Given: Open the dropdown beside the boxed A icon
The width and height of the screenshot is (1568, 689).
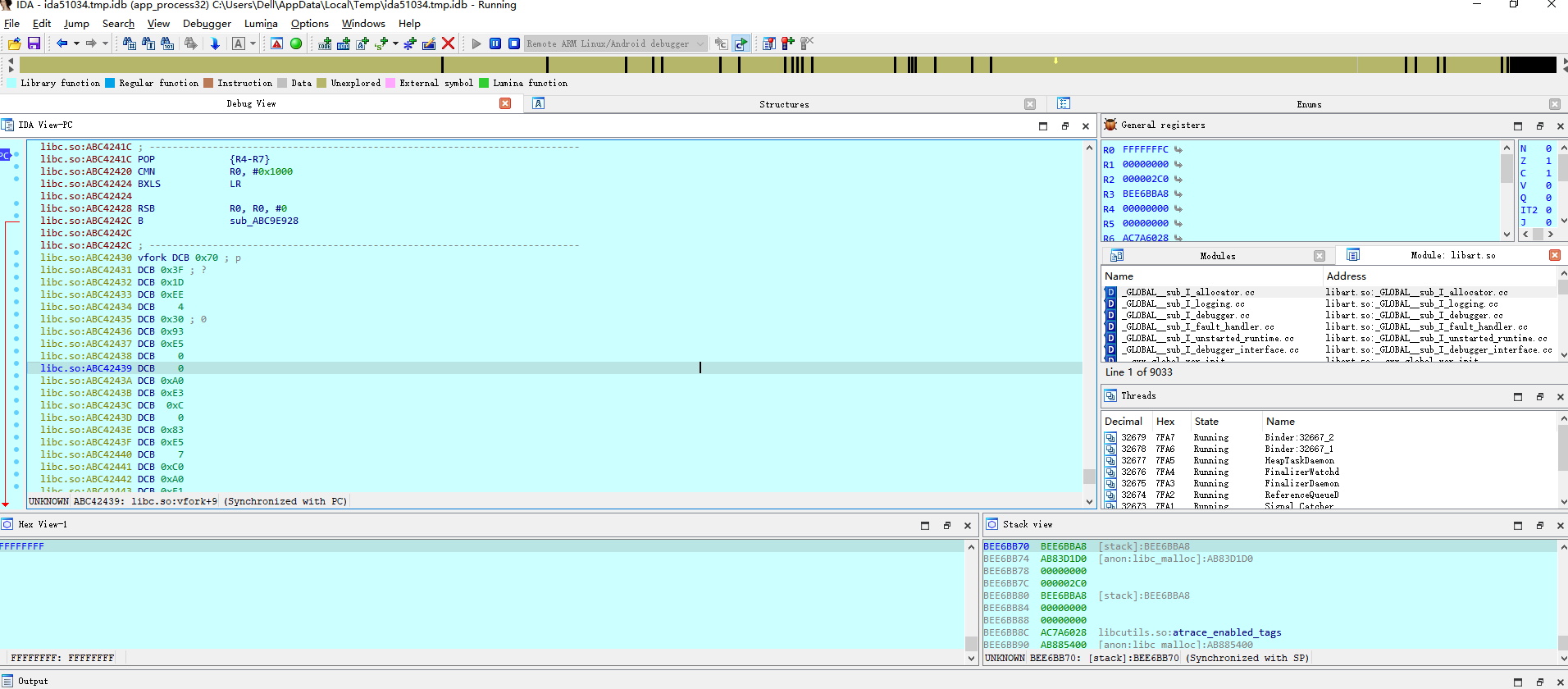Looking at the screenshot, I should coord(253,43).
